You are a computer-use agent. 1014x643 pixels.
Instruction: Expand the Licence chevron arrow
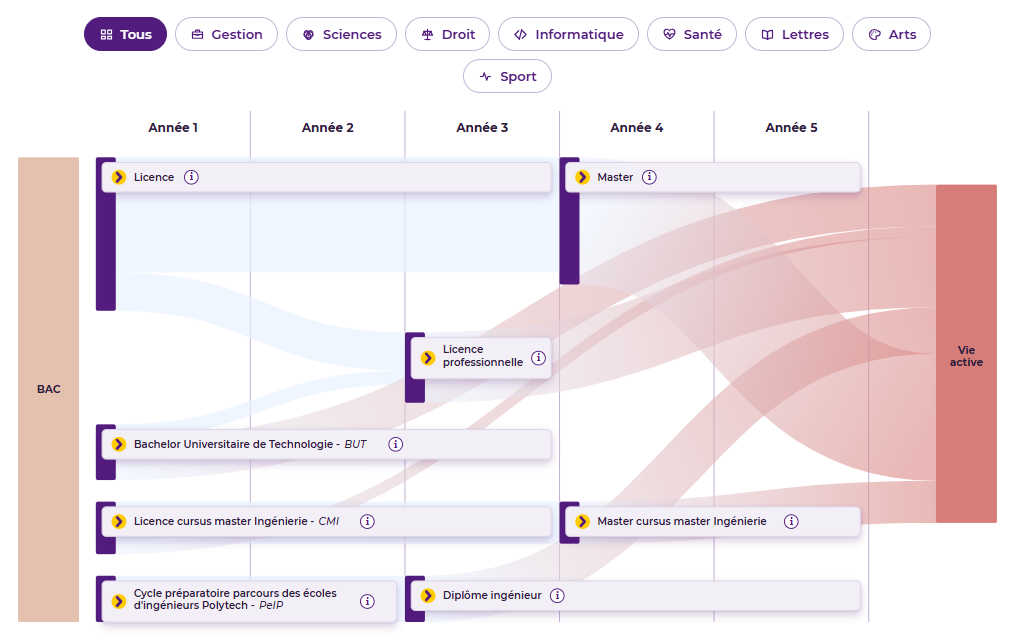119,177
